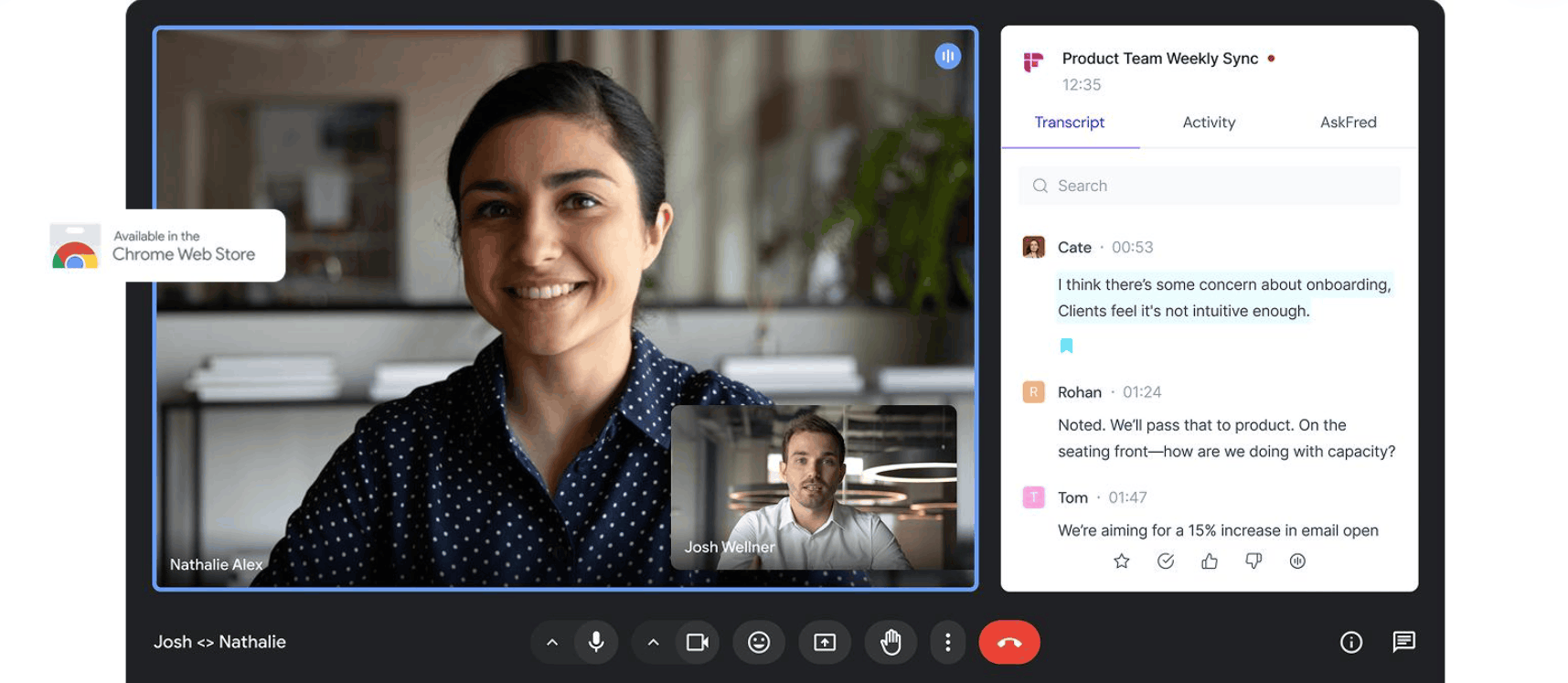Open the three-dot more options menu
This screenshot has width=1568, height=683.
pos(948,643)
